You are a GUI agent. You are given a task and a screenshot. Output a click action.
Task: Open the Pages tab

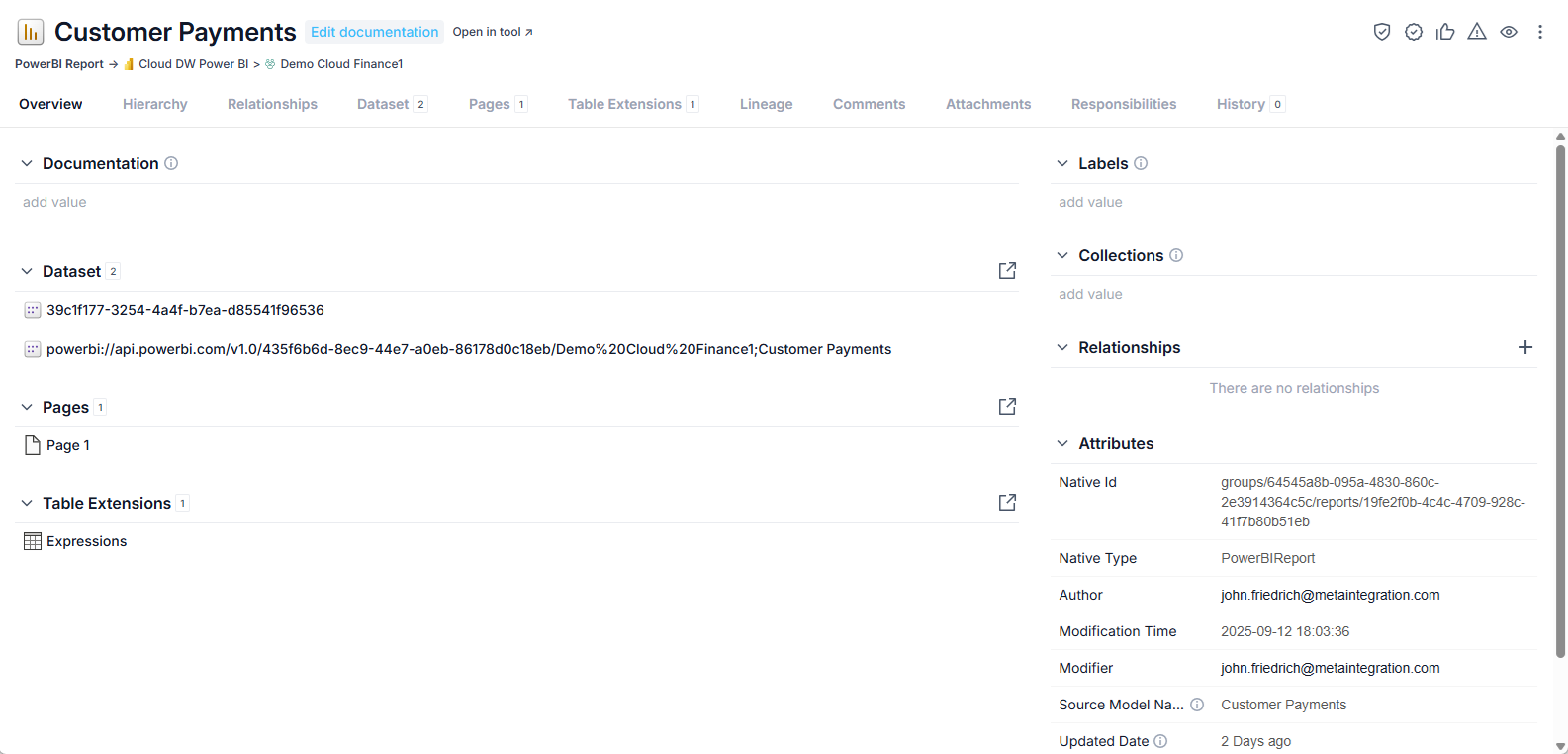click(x=499, y=104)
